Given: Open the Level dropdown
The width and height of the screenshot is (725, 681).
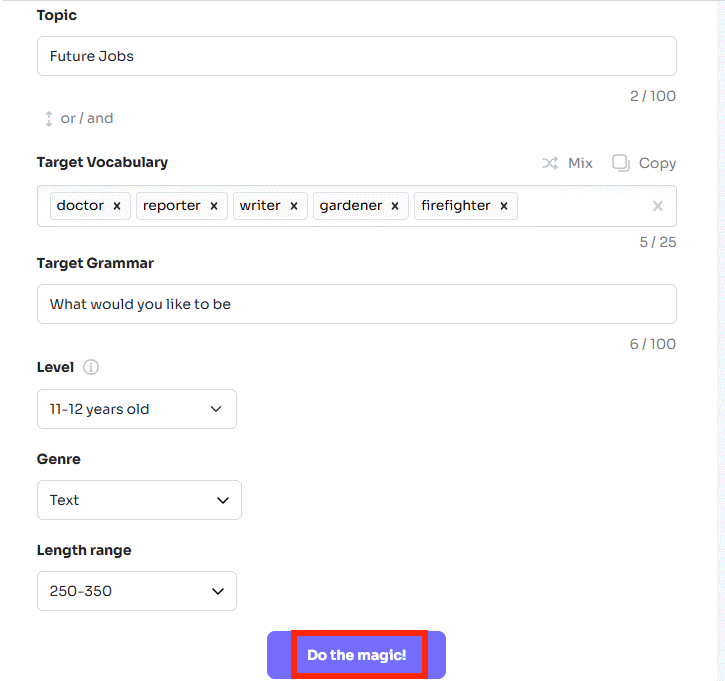Looking at the screenshot, I should coord(137,409).
